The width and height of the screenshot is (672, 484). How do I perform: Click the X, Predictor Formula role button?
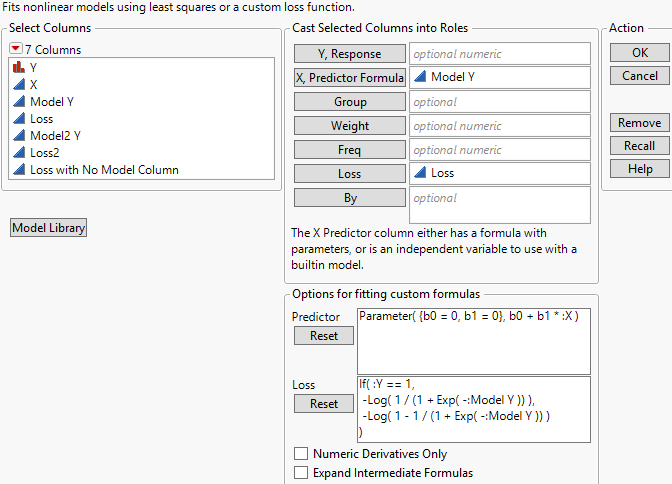point(350,78)
